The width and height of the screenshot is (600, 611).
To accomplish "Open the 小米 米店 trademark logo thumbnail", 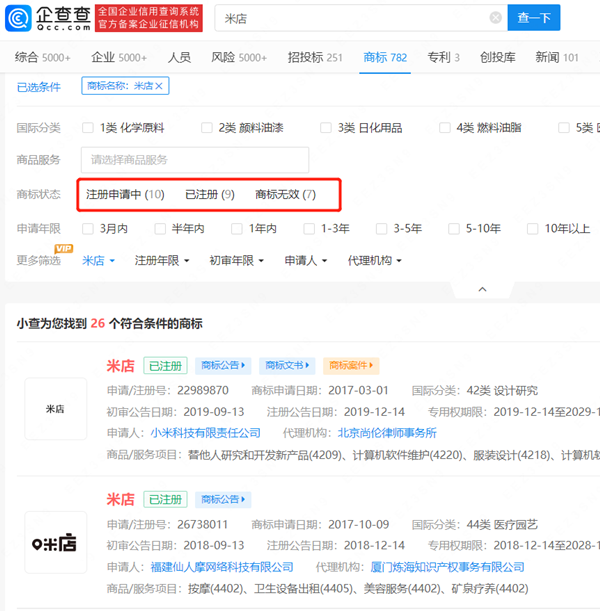I will tap(55, 409).
